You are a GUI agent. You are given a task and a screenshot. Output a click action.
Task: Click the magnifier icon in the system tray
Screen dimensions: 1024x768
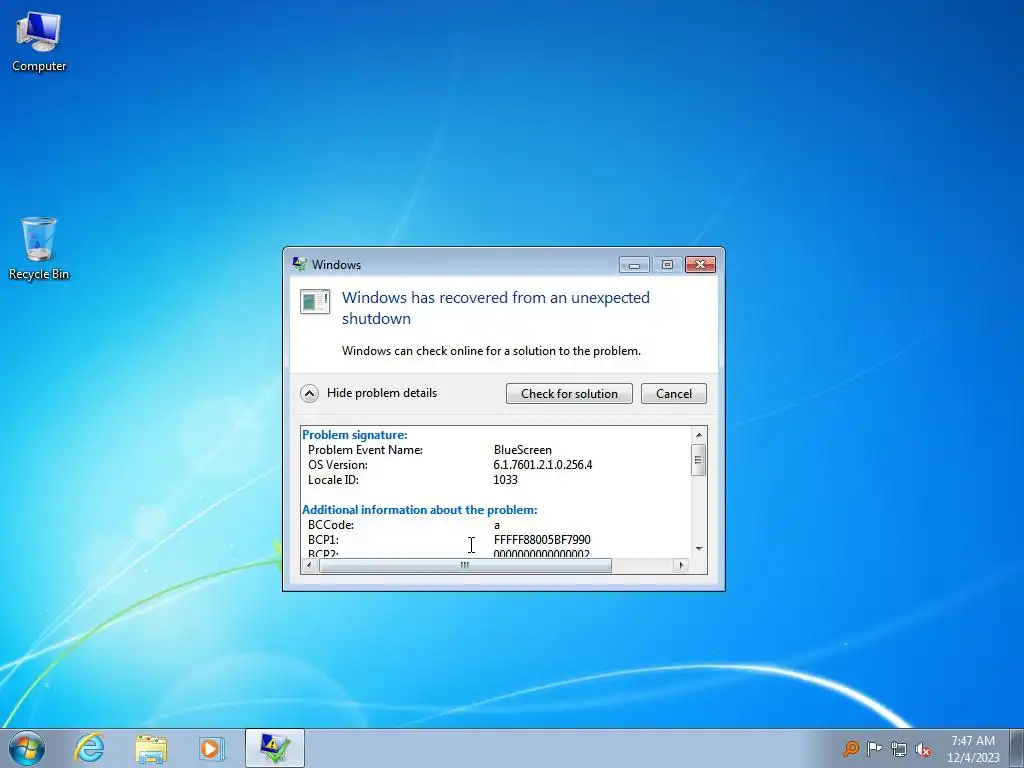(850, 748)
